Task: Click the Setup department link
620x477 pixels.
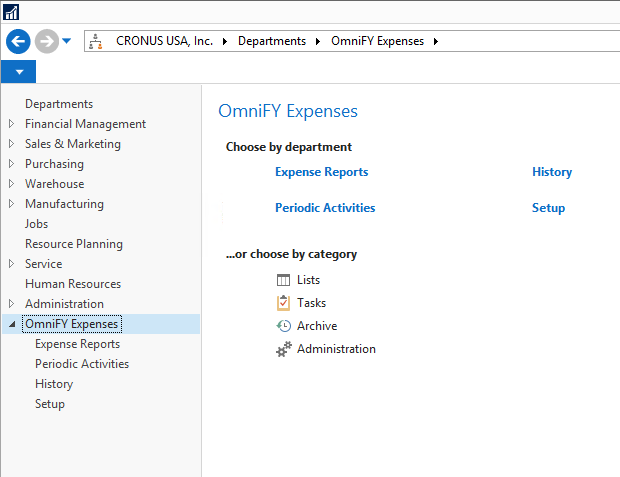Action: [548, 208]
